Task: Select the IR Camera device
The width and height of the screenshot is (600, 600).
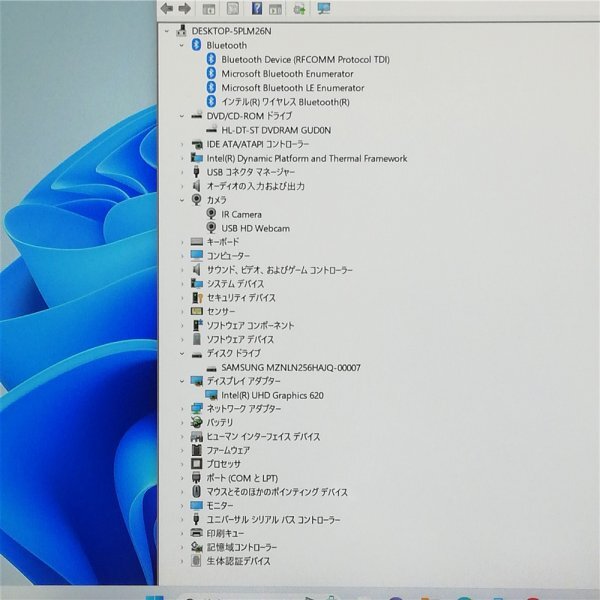Action: [x=241, y=214]
